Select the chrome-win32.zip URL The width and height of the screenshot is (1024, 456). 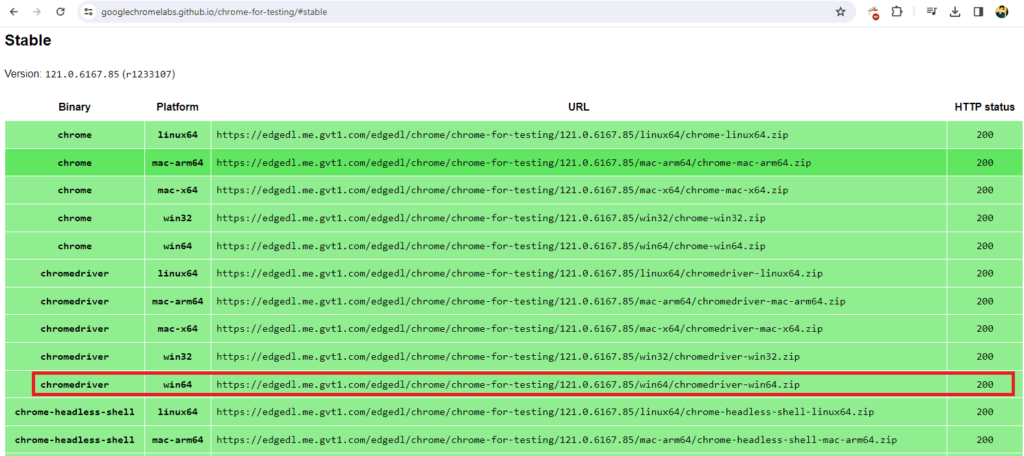point(490,218)
